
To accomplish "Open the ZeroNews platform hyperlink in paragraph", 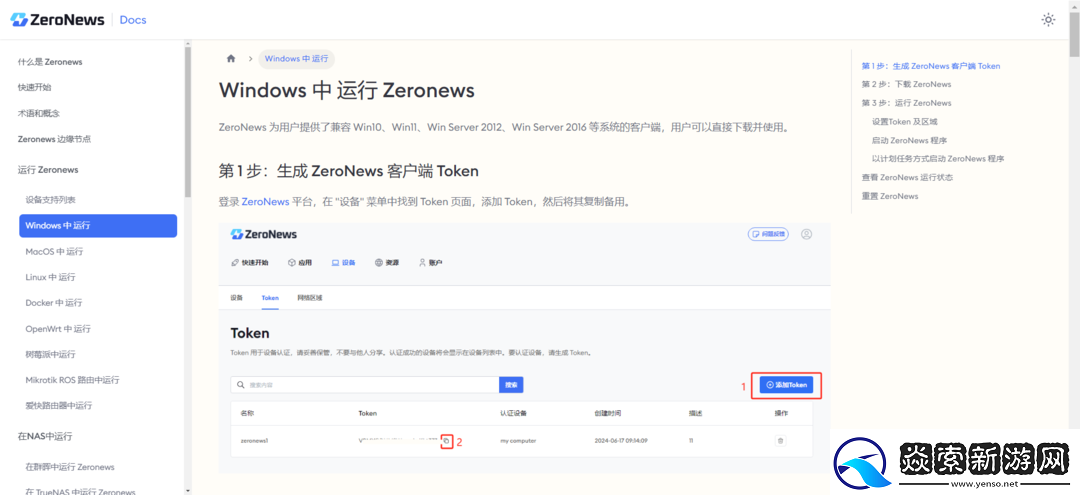I will (265, 201).
